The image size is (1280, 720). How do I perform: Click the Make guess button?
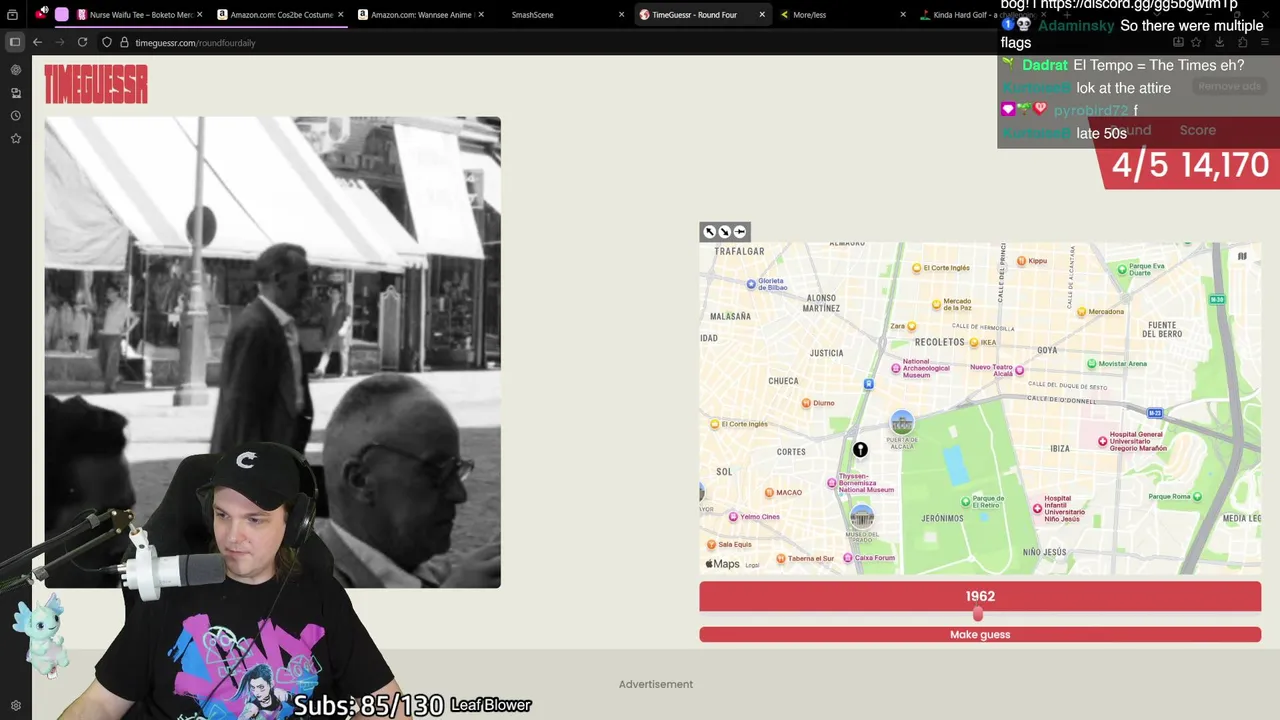[x=980, y=635]
